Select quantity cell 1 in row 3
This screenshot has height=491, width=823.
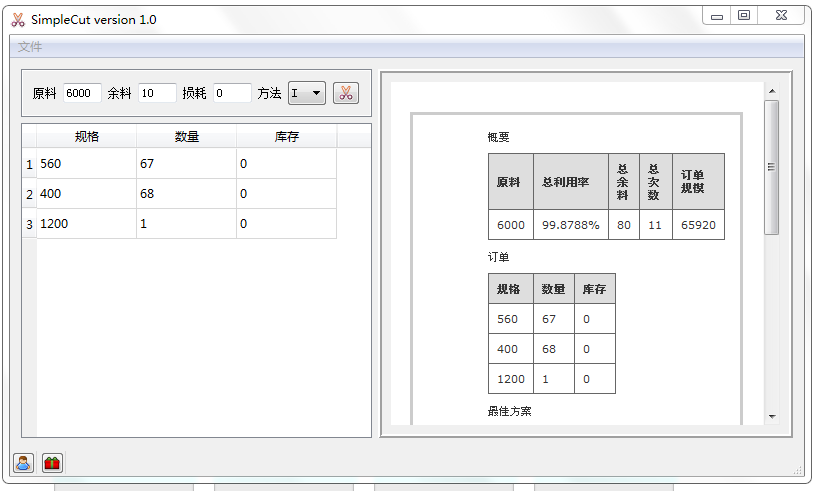[186, 224]
